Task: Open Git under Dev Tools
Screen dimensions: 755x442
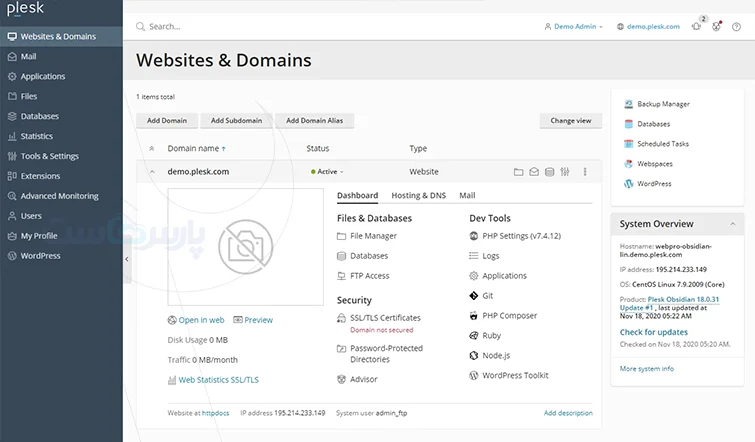Action: click(x=481, y=296)
